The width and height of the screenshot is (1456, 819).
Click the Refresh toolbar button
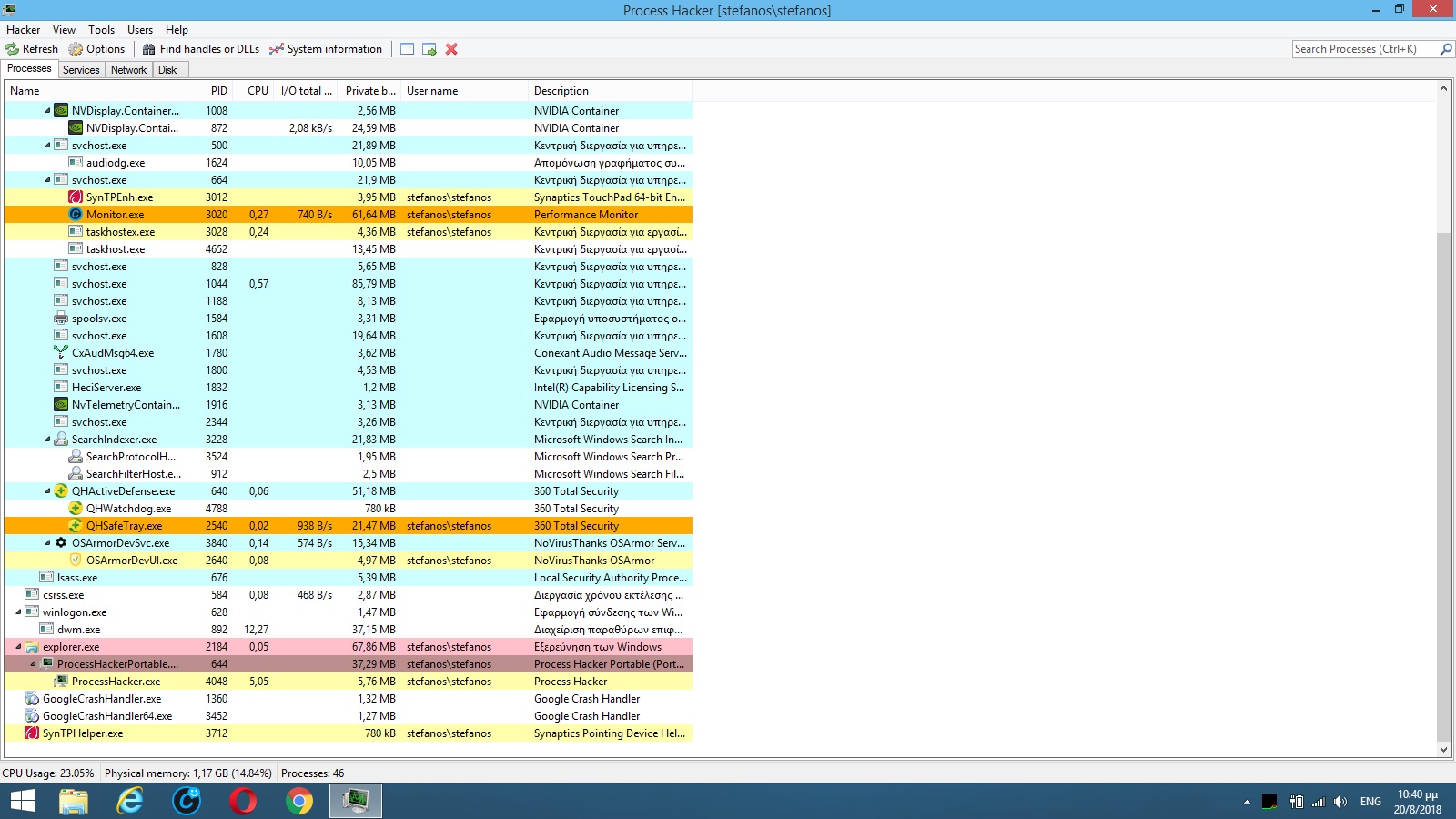click(32, 49)
